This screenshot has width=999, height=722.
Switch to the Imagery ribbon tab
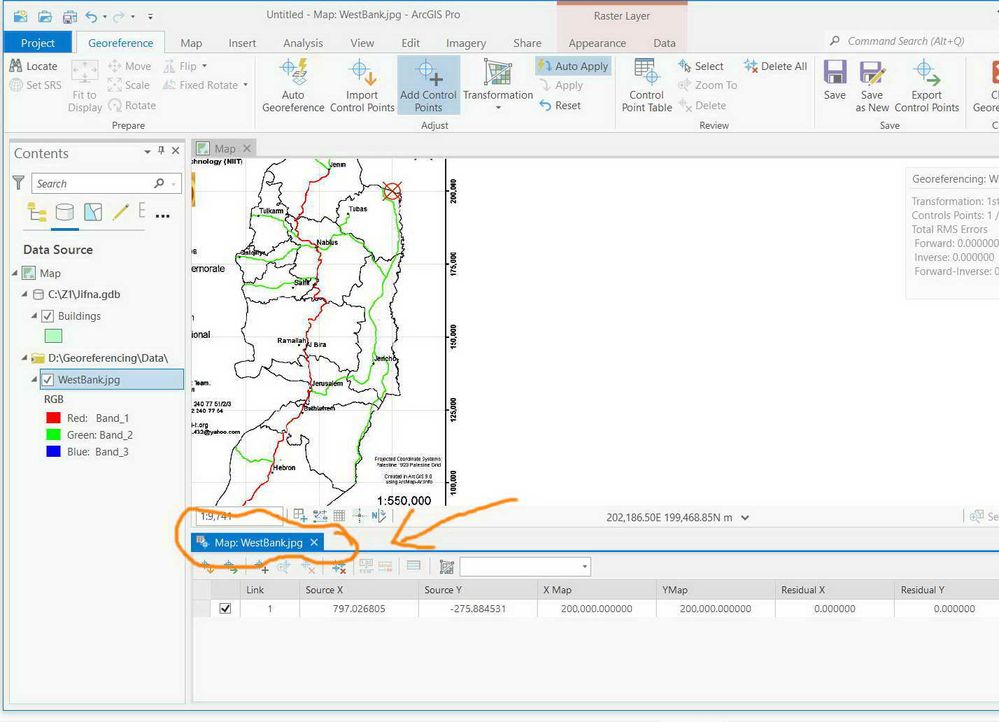[466, 43]
